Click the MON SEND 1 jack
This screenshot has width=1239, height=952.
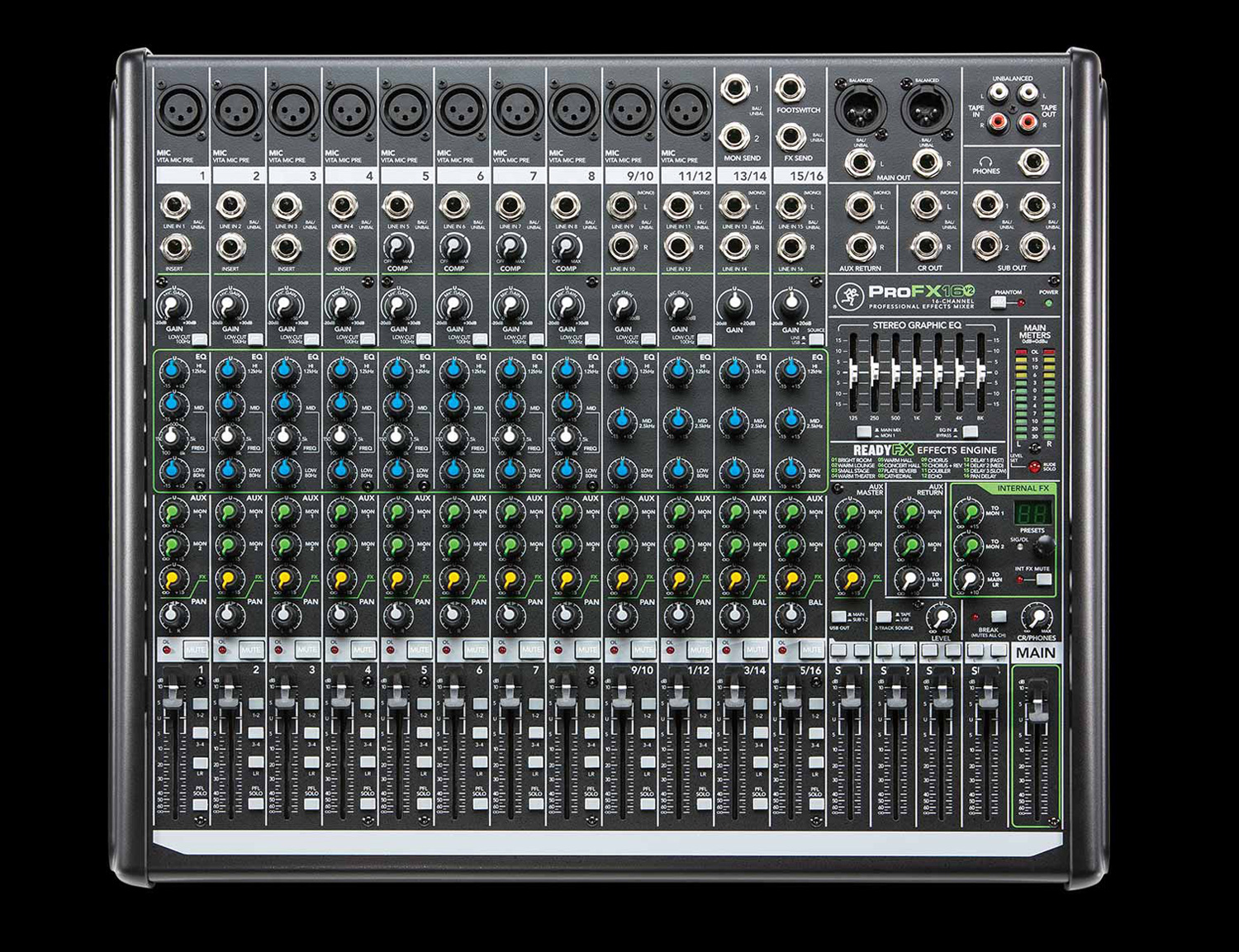click(x=734, y=88)
